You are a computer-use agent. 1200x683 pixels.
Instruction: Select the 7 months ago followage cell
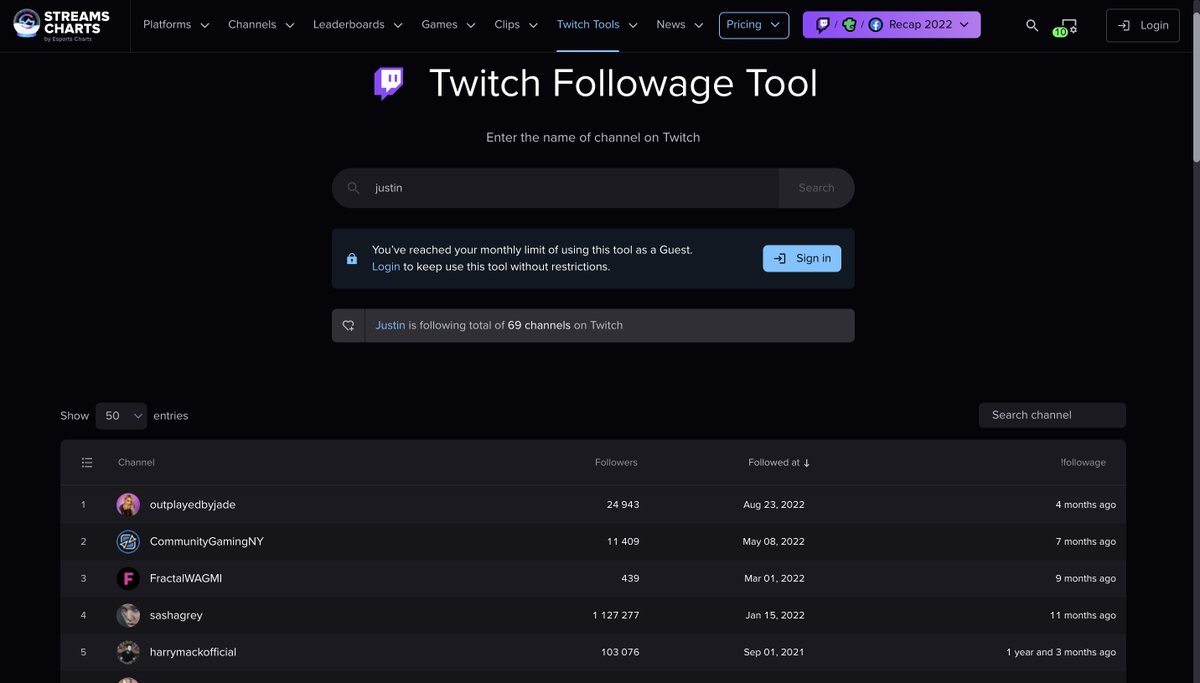tap(1086, 542)
